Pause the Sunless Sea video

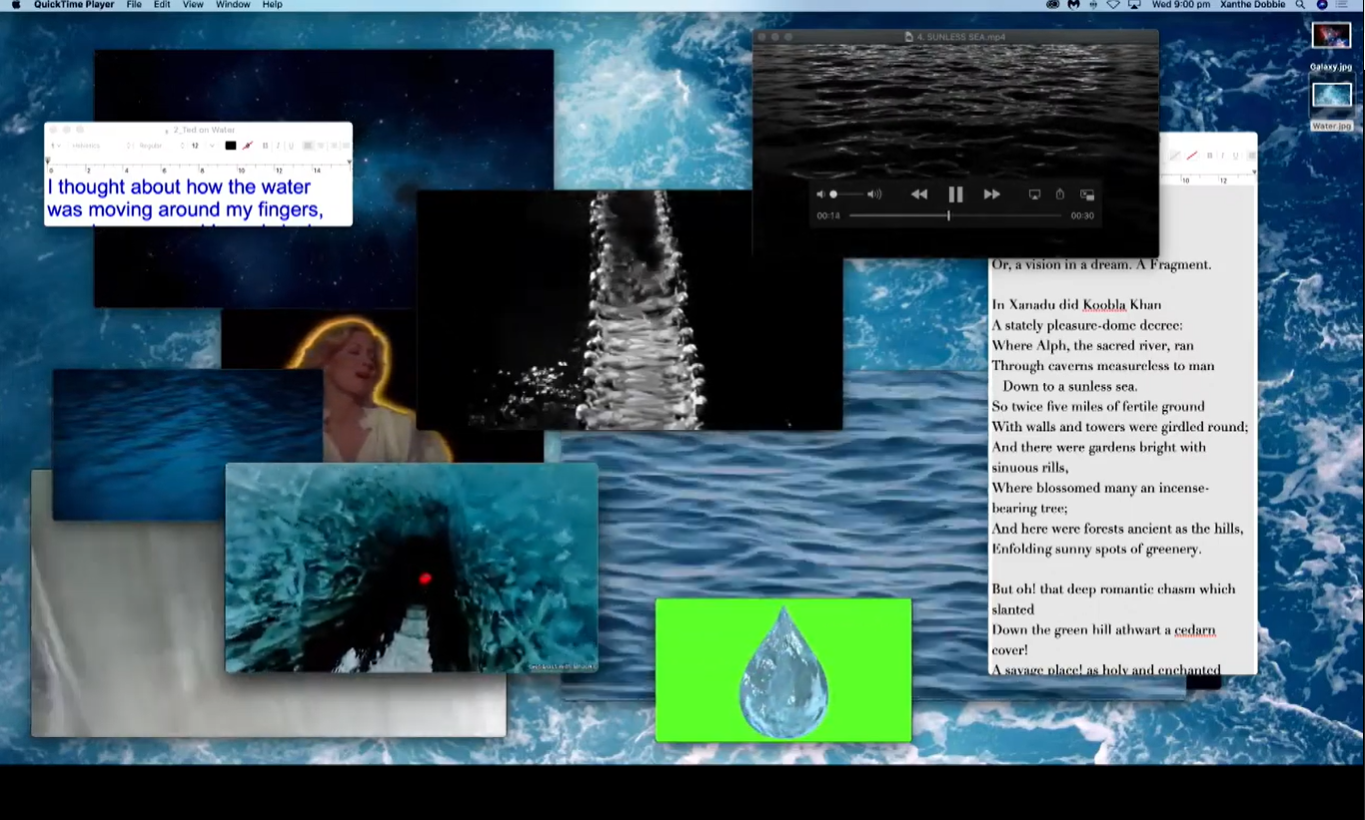pyautogui.click(x=955, y=195)
